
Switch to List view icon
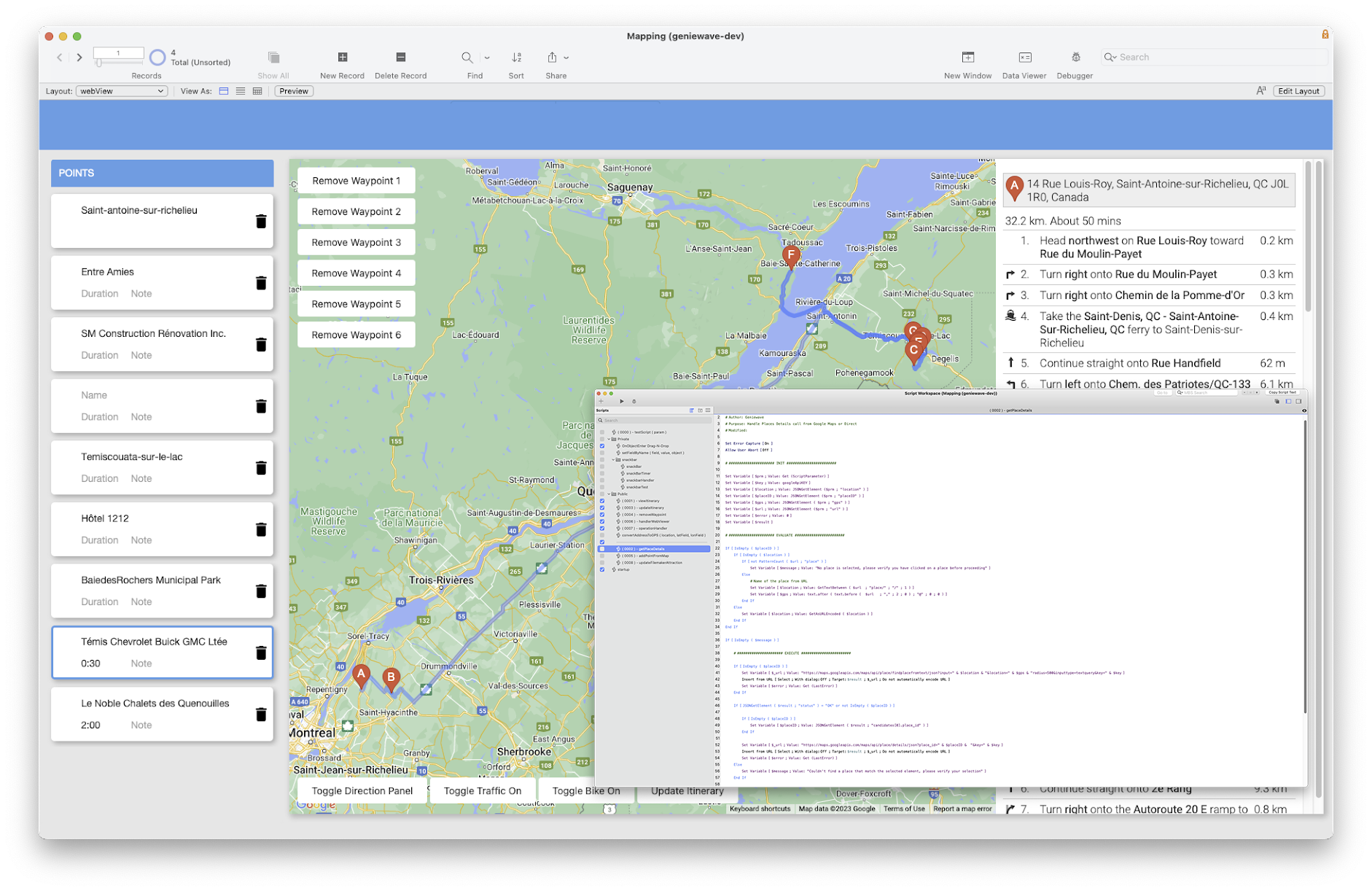tap(241, 91)
